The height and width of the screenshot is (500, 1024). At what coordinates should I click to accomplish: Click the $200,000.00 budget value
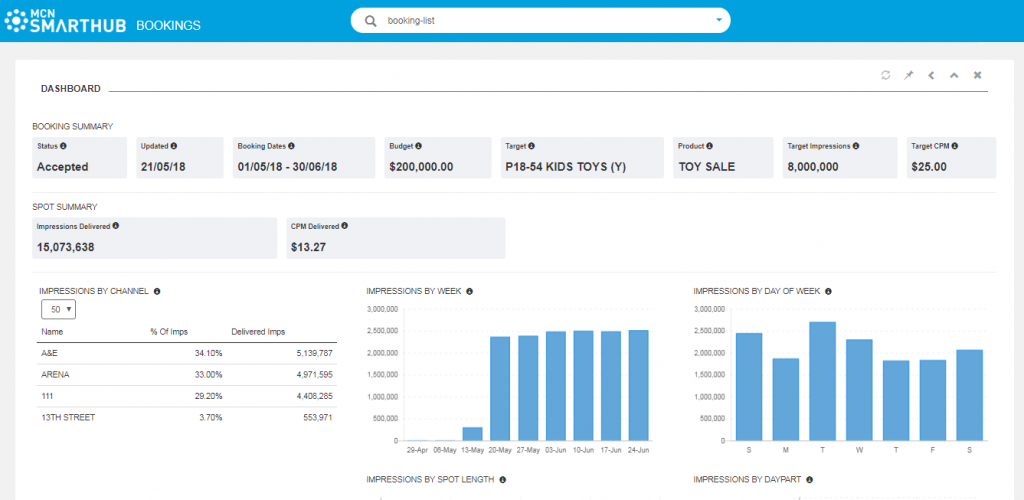(x=421, y=166)
